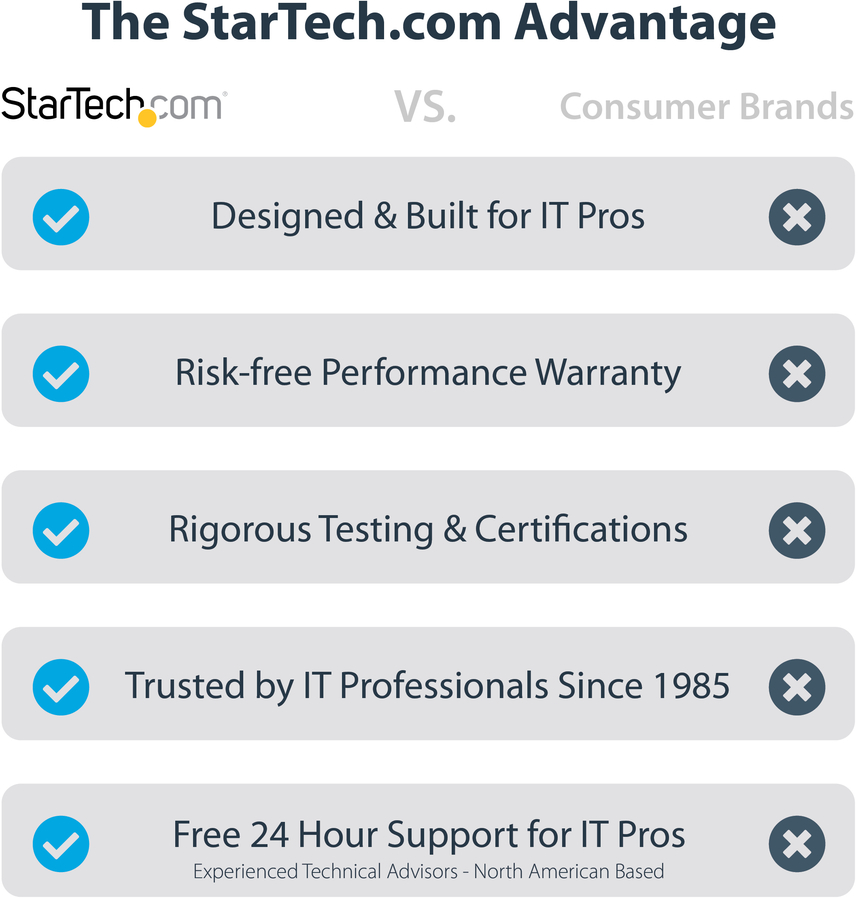Click the X icon beside Risk-free Performance Warranty
The height and width of the screenshot is (900, 858).
pos(797,374)
